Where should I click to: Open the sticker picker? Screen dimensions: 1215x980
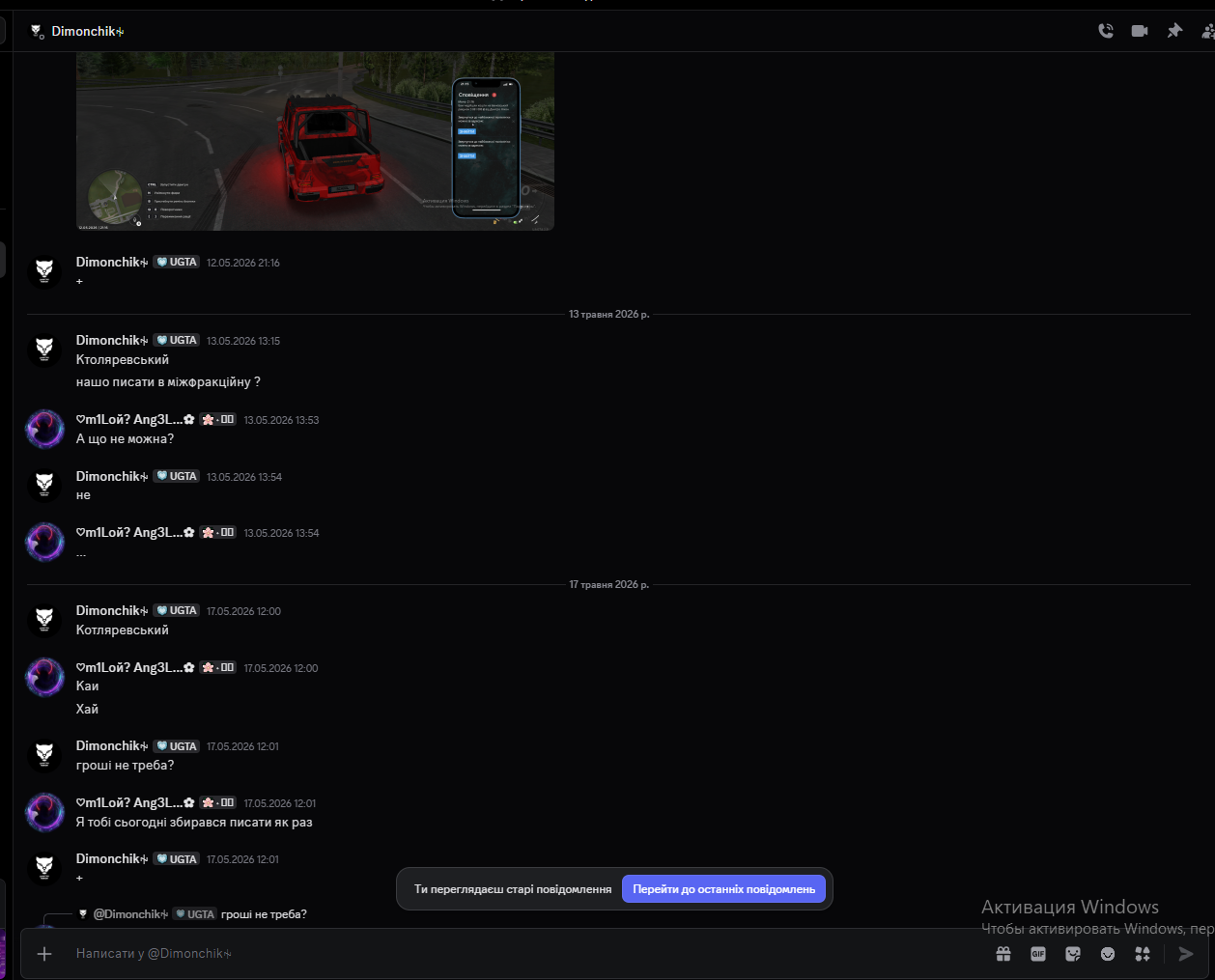(1073, 954)
